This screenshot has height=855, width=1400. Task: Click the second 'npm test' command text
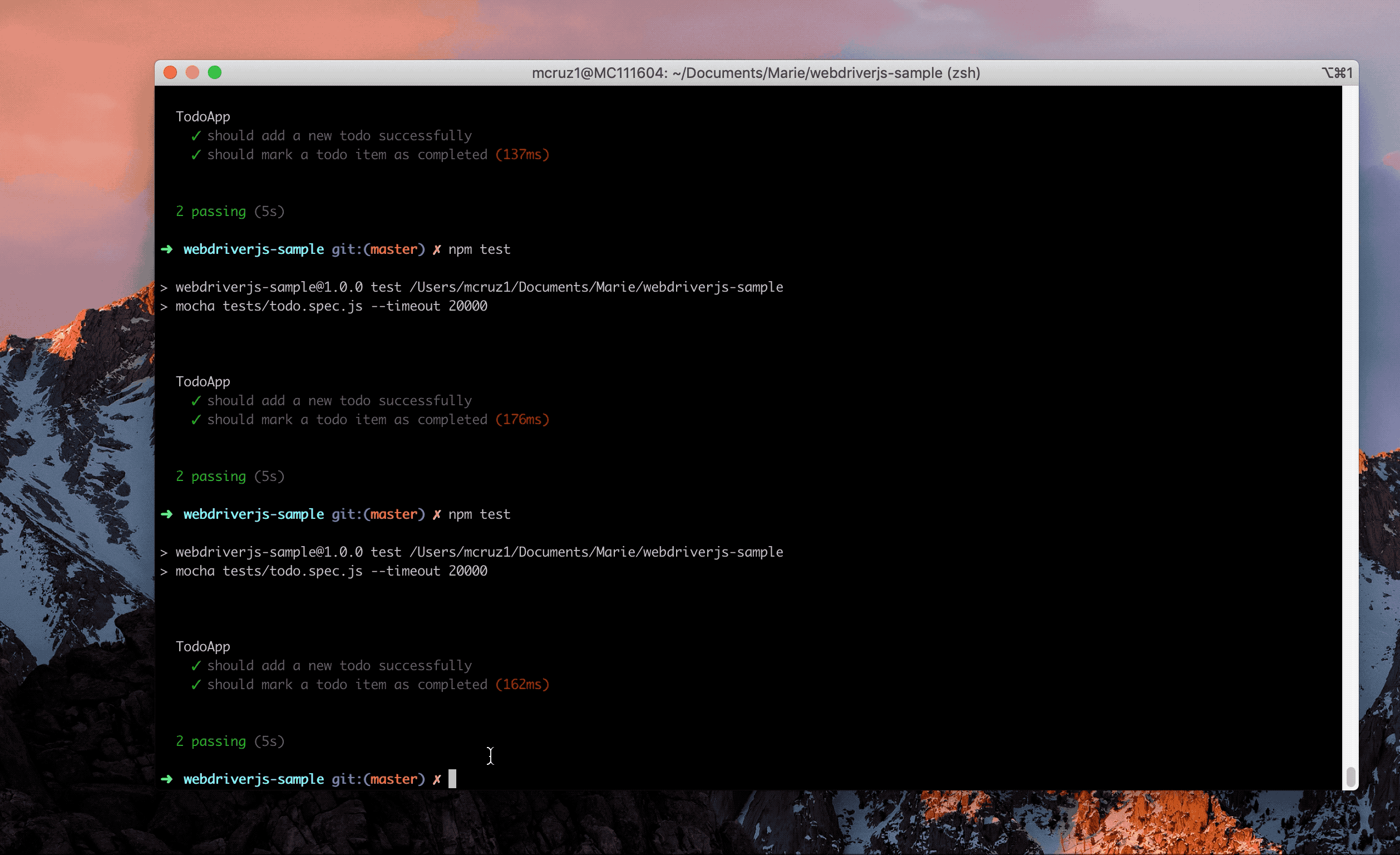tap(479, 514)
